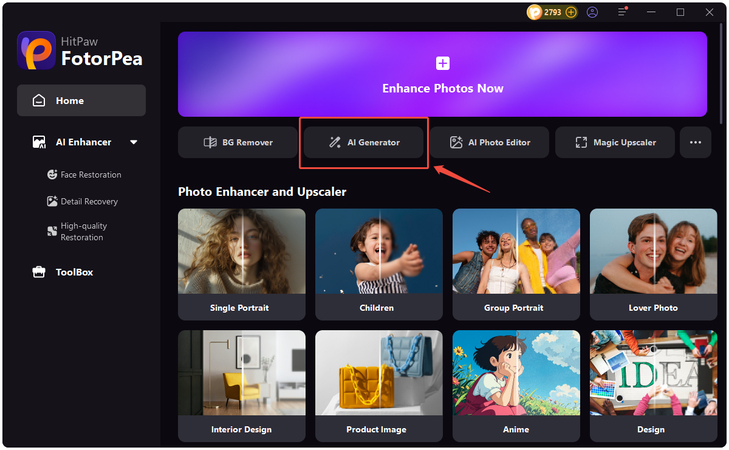This screenshot has width=729, height=450.
Task: Pick the Product Image thumbnail
Action: pos(378,386)
